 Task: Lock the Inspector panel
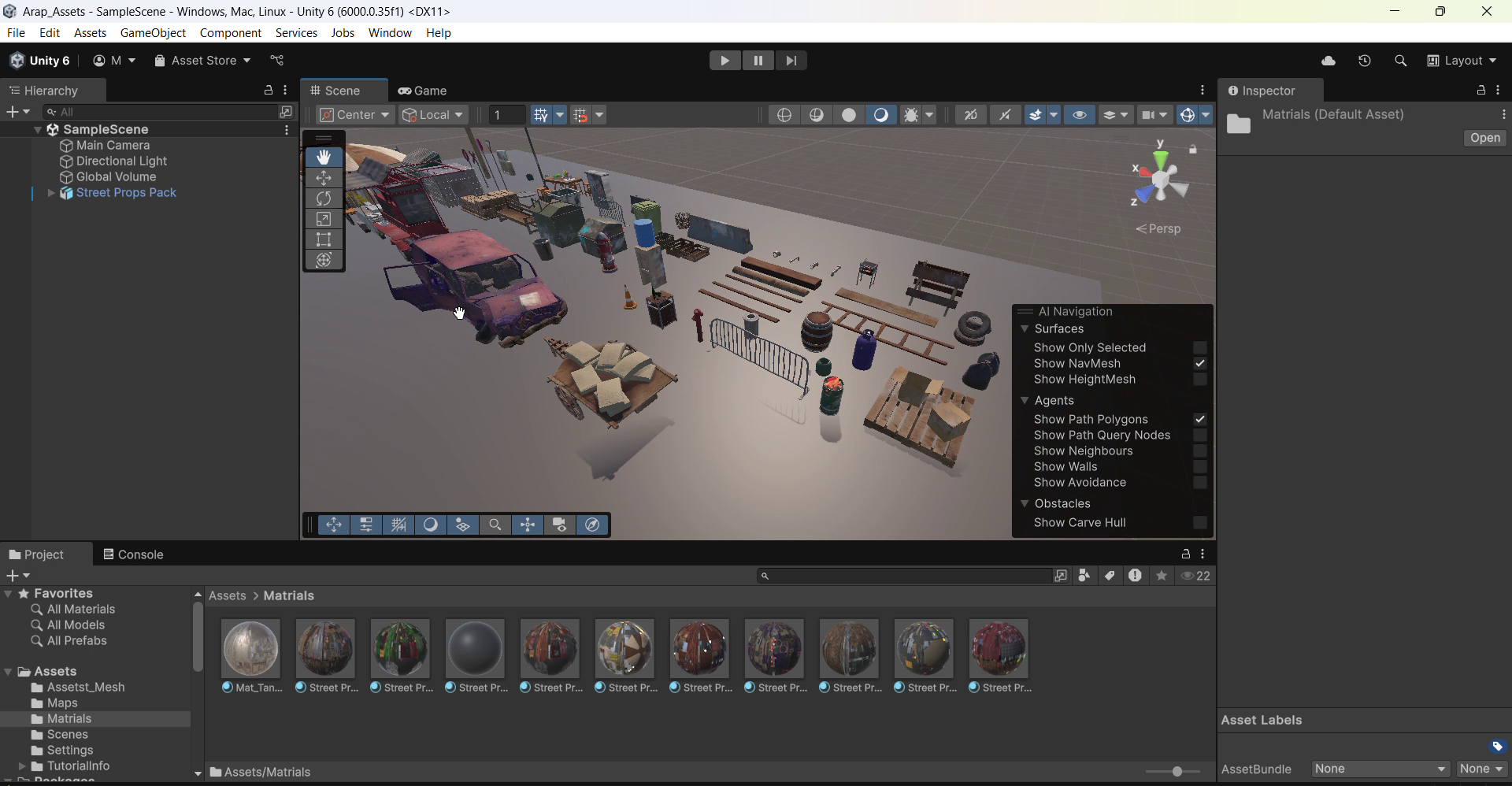click(x=1480, y=91)
